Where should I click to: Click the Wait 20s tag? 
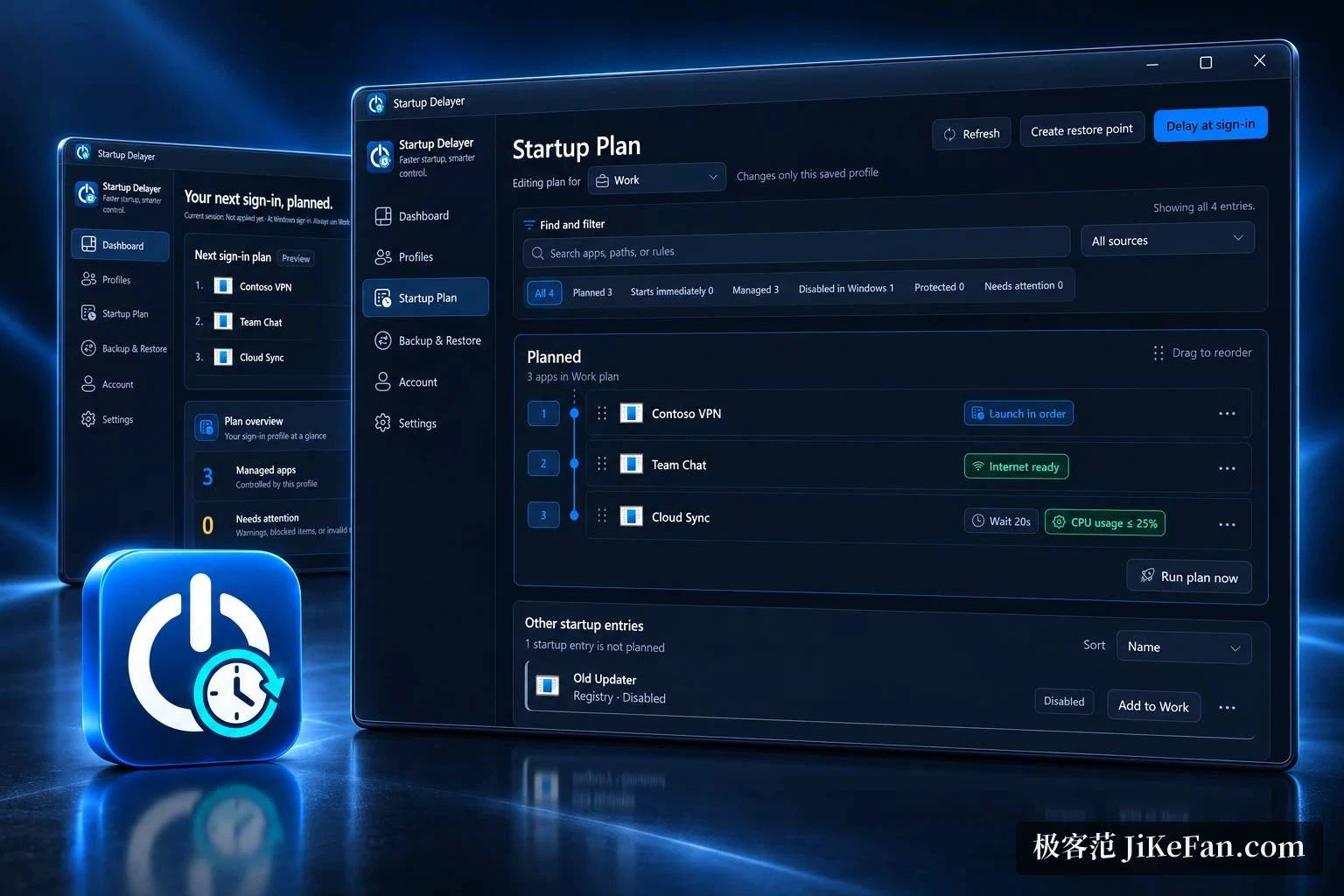click(1001, 521)
